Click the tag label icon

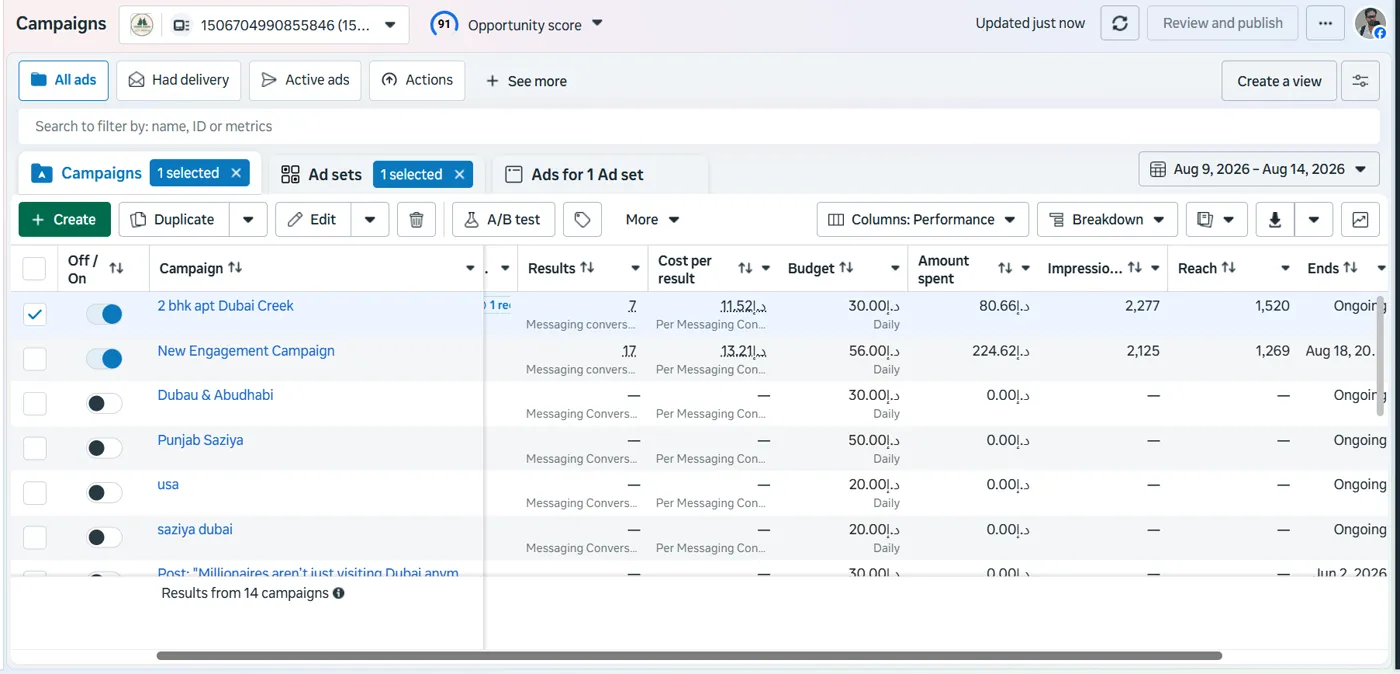pos(582,220)
